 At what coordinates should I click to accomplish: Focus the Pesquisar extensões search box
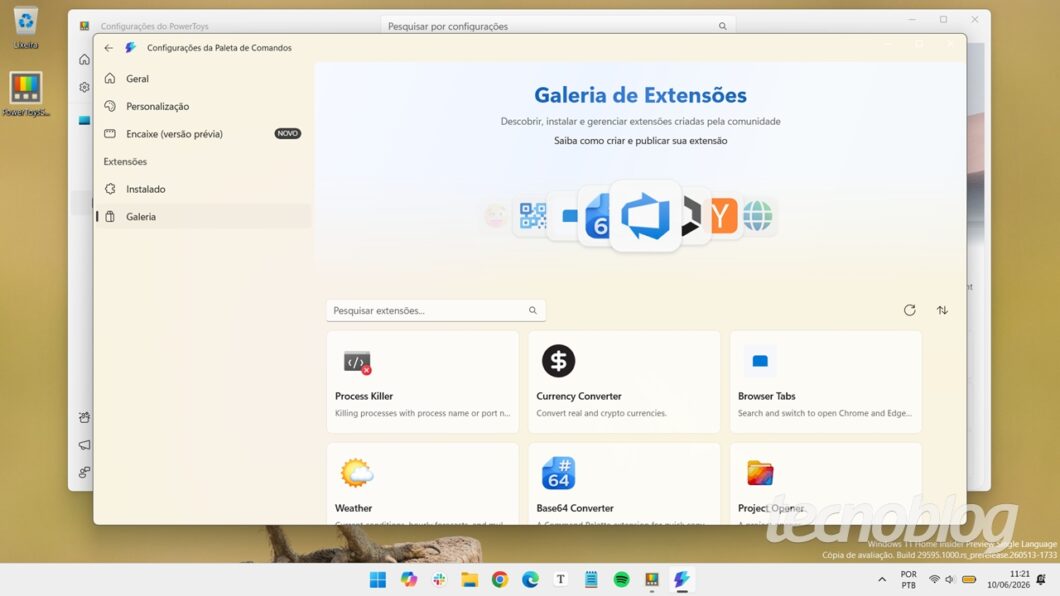(x=435, y=311)
